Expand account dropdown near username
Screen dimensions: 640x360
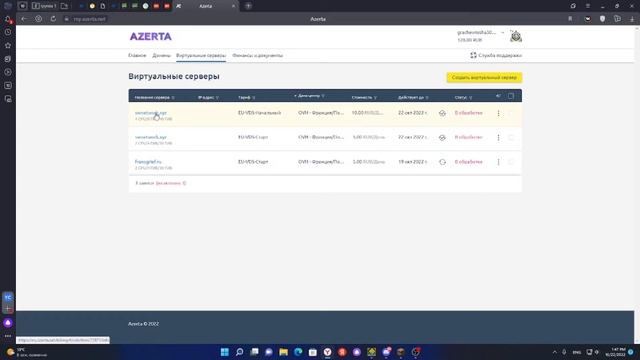503,32
